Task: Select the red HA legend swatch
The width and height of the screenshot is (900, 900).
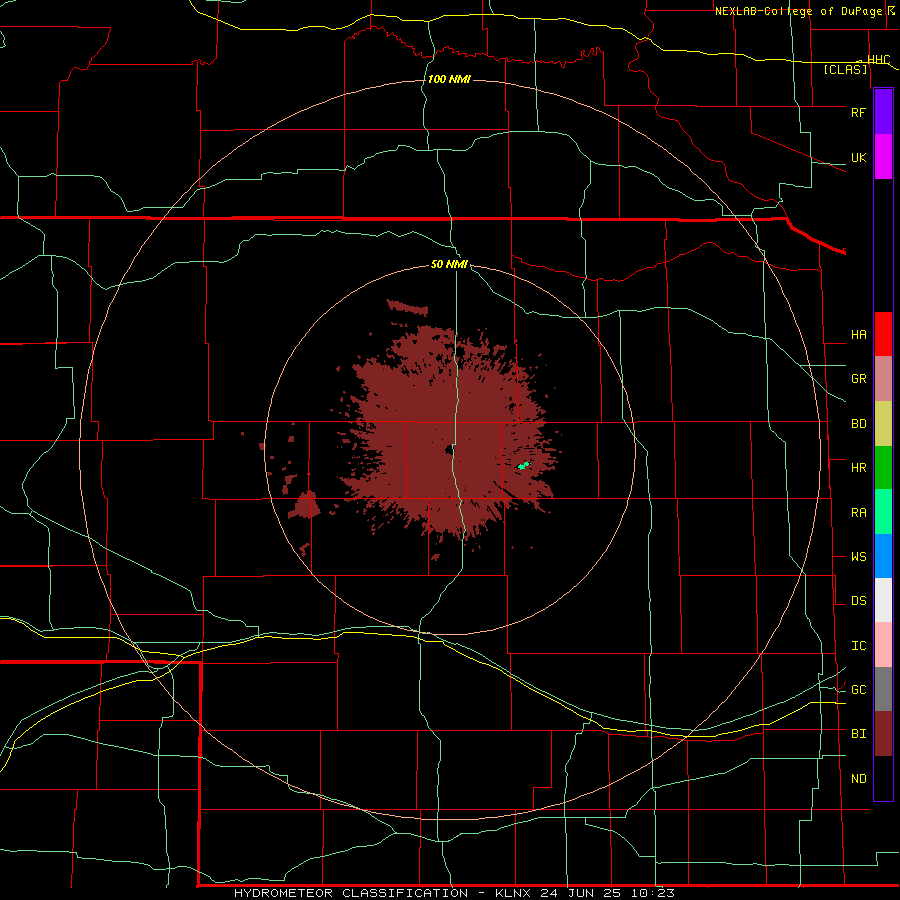Action: coord(883,334)
